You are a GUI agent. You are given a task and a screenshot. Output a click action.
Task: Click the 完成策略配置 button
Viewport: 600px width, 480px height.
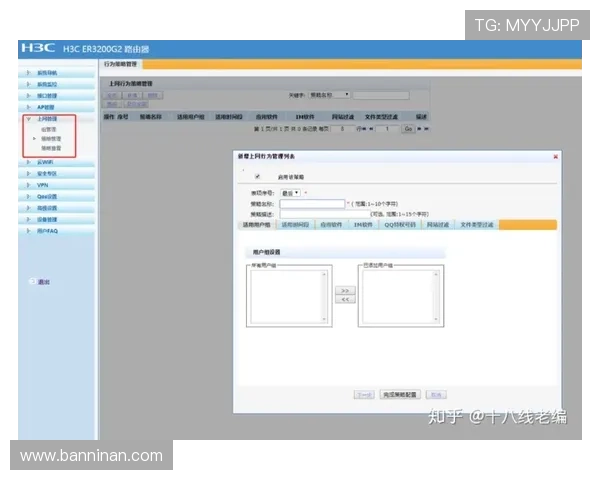[402, 394]
